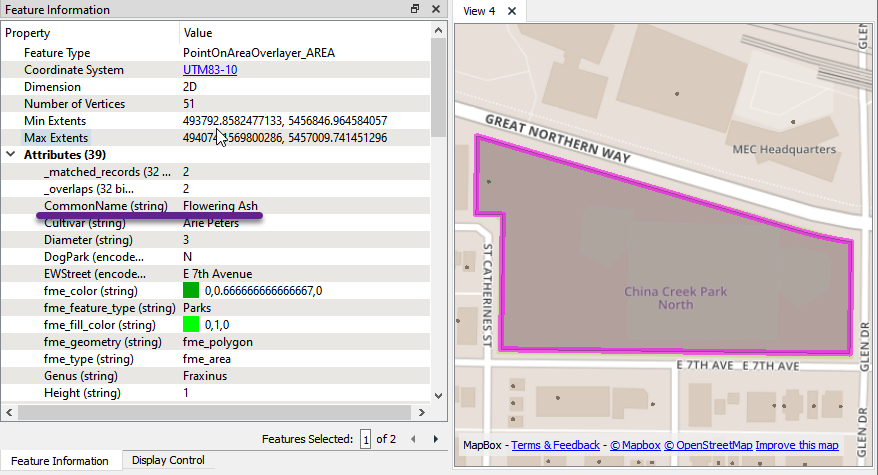Click the vertical scrollbar down arrow
The height and width of the screenshot is (475, 878).
pyautogui.click(x=438, y=397)
